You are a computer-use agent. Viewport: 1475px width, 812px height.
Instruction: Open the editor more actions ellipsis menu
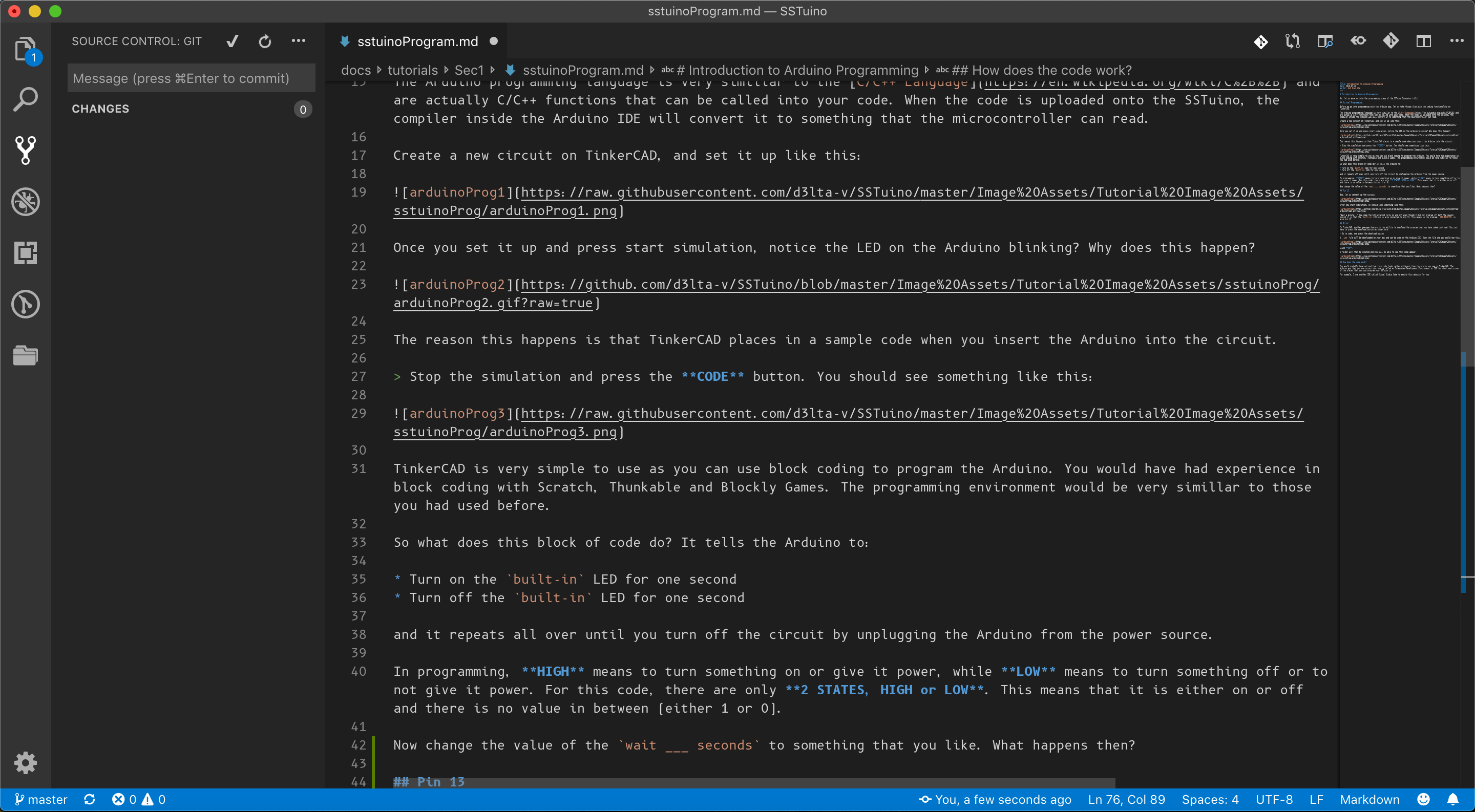1456,41
